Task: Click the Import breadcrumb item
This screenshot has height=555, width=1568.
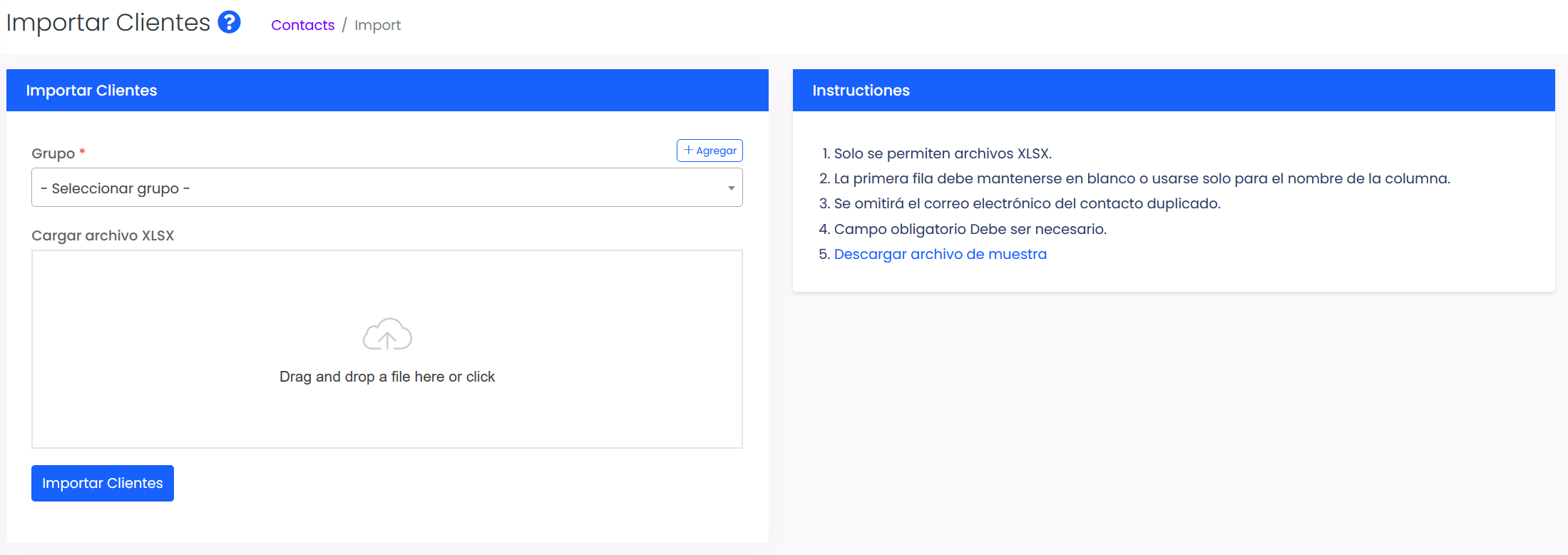Action: tap(377, 25)
